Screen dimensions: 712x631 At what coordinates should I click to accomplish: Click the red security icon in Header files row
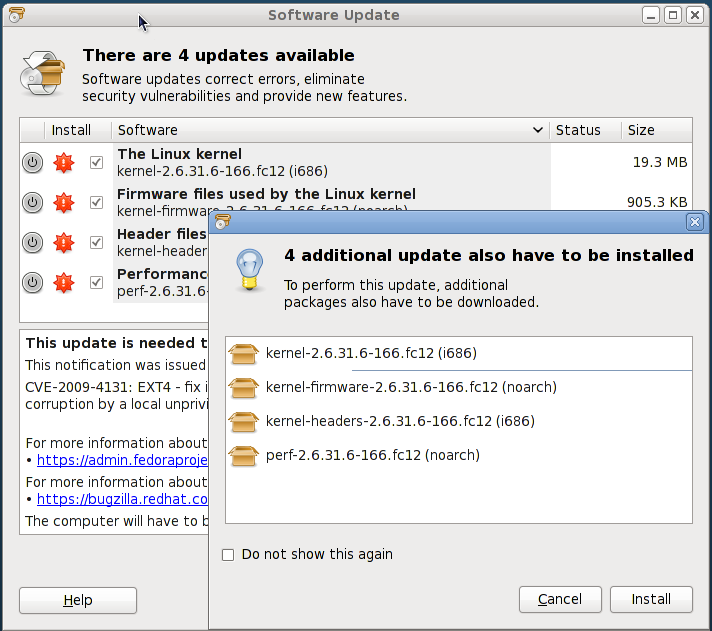click(x=64, y=242)
